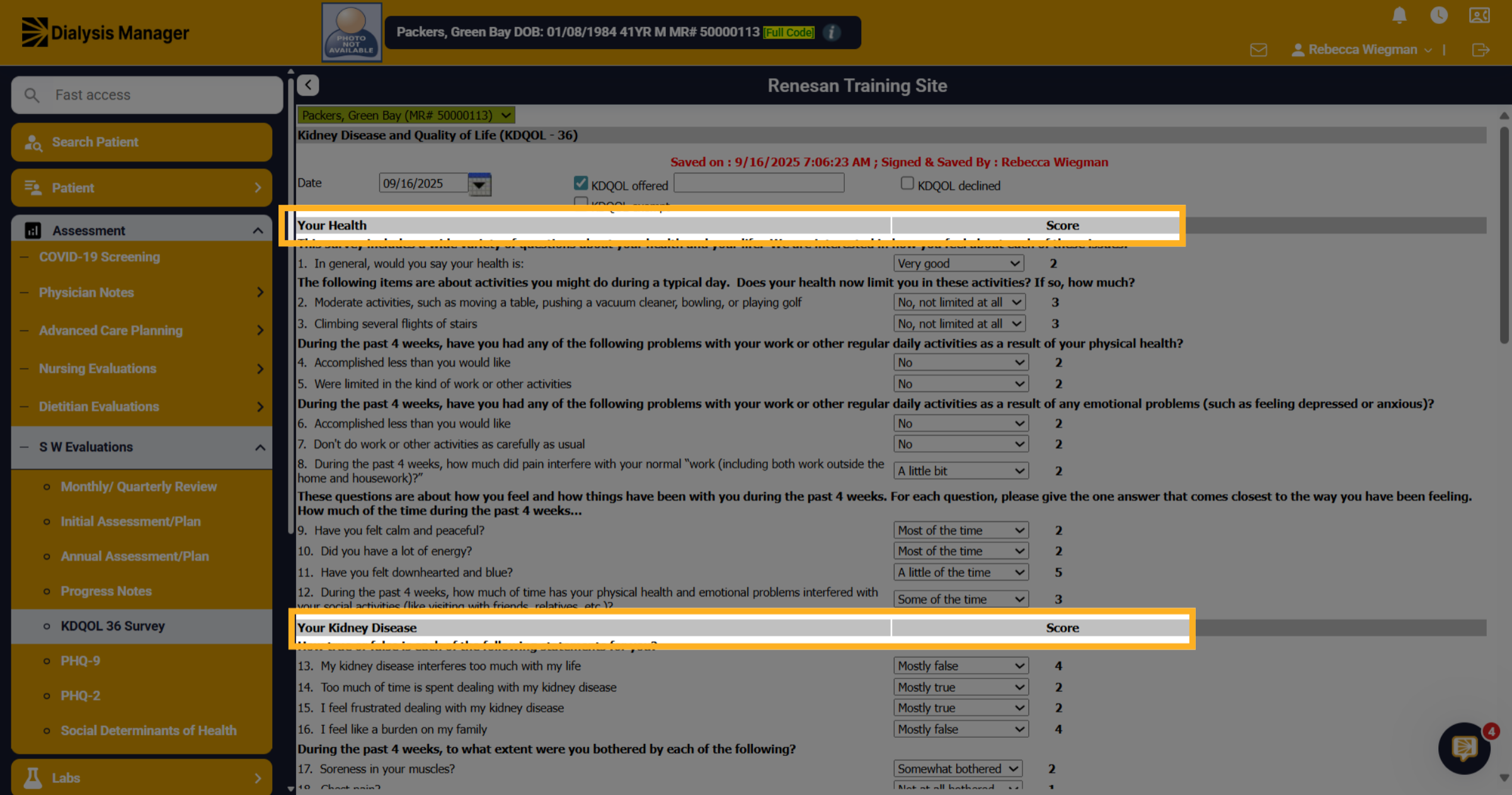Viewport: 1512px width, 795px height.
Task: Click the survey Date input field
Action: click(x=423, y=183)
